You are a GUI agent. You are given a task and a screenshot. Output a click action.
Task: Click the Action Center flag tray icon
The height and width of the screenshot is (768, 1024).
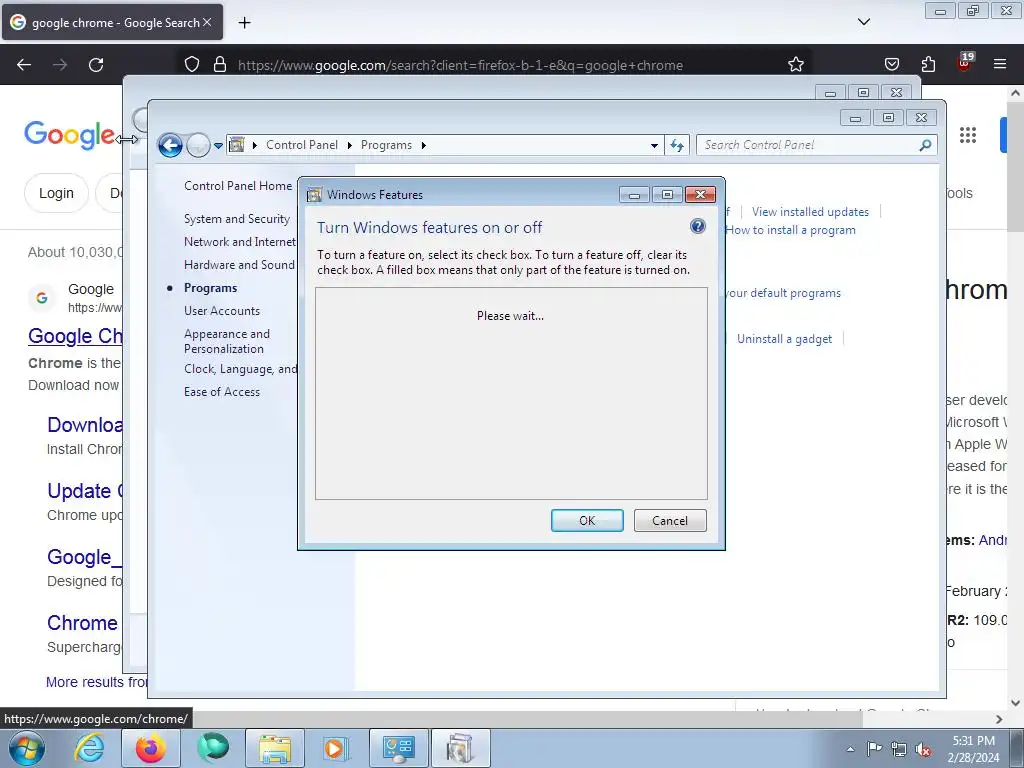click(874, 749)
